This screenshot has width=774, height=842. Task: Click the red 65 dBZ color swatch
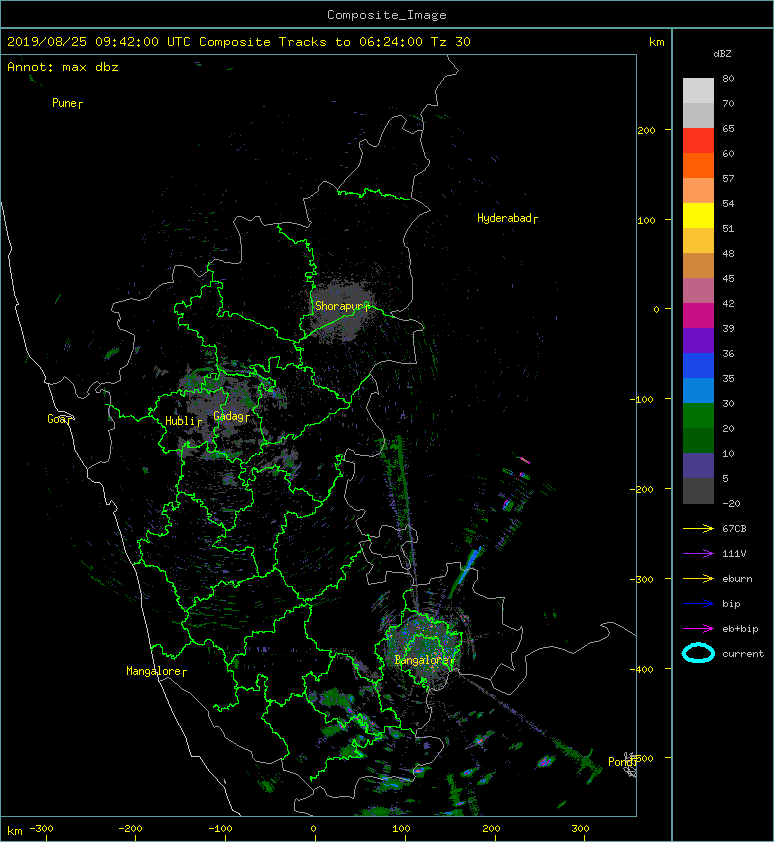click(698, 140)
